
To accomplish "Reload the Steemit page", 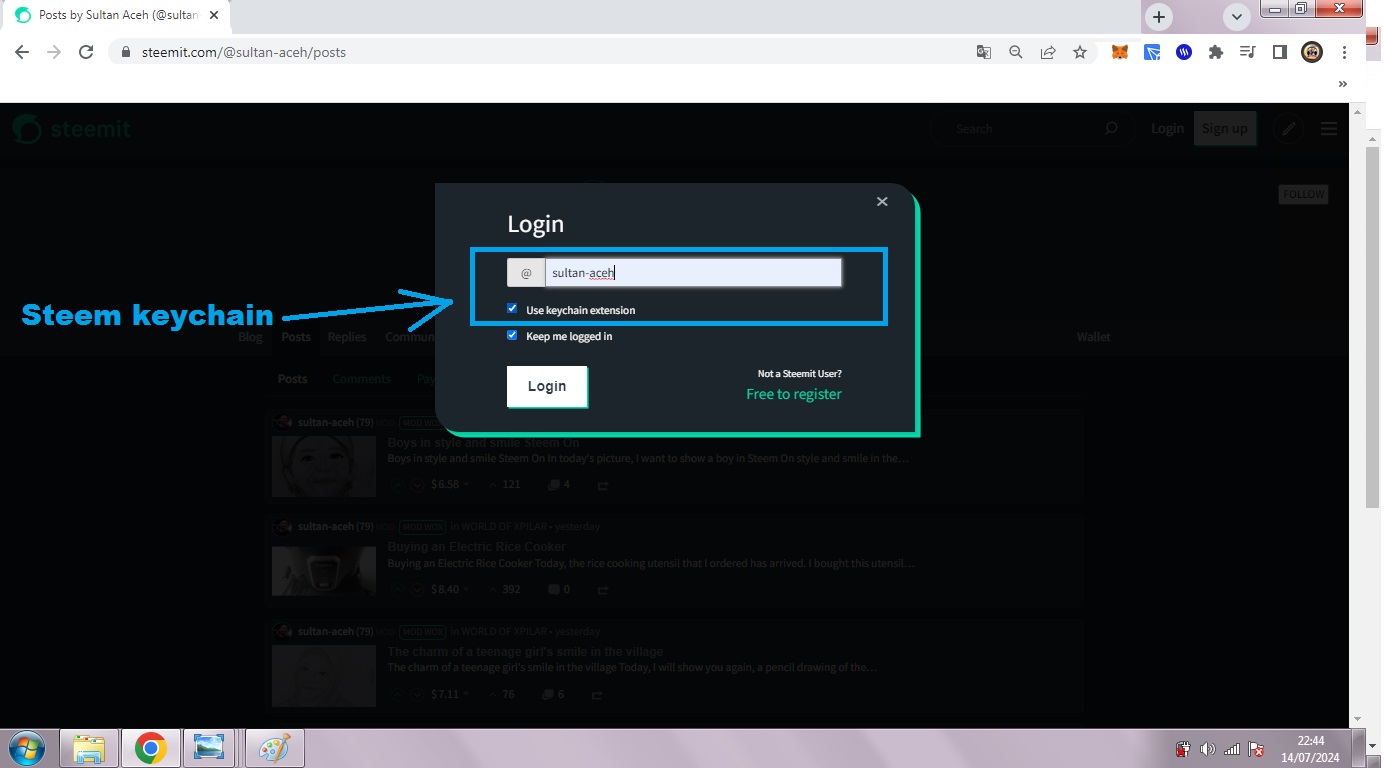I will coord(86,52).
